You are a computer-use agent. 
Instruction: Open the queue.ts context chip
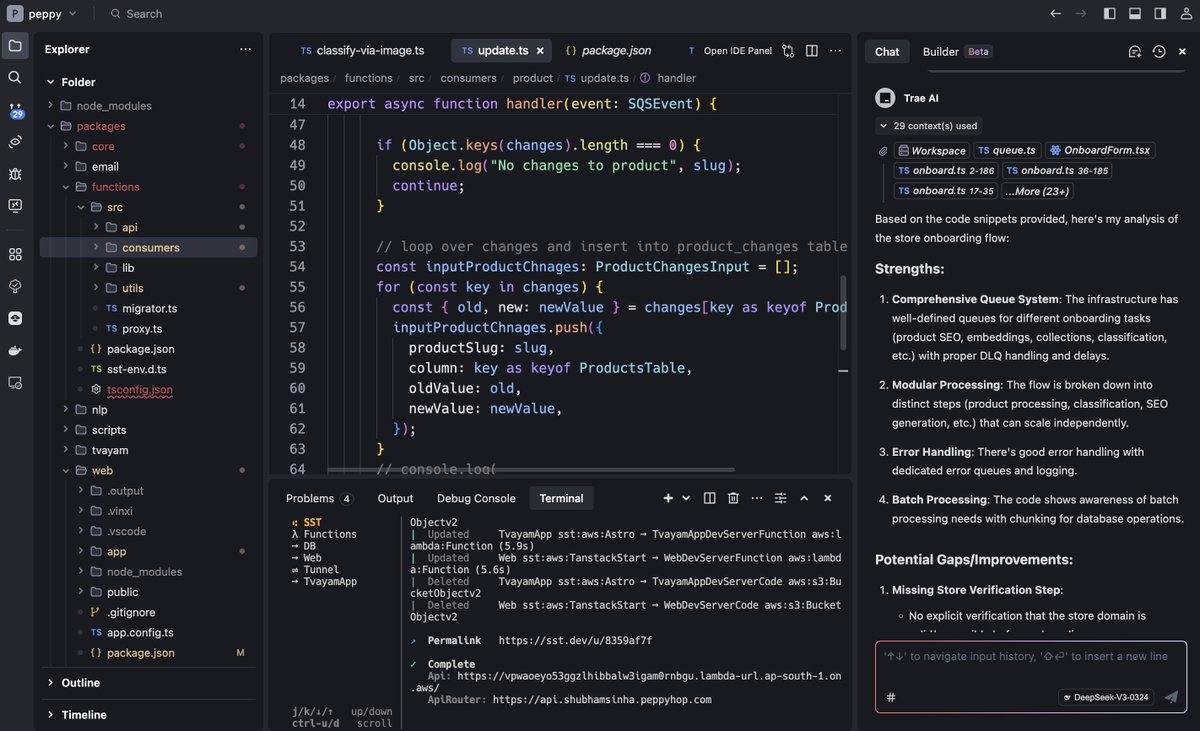(x=1008, y=150)
